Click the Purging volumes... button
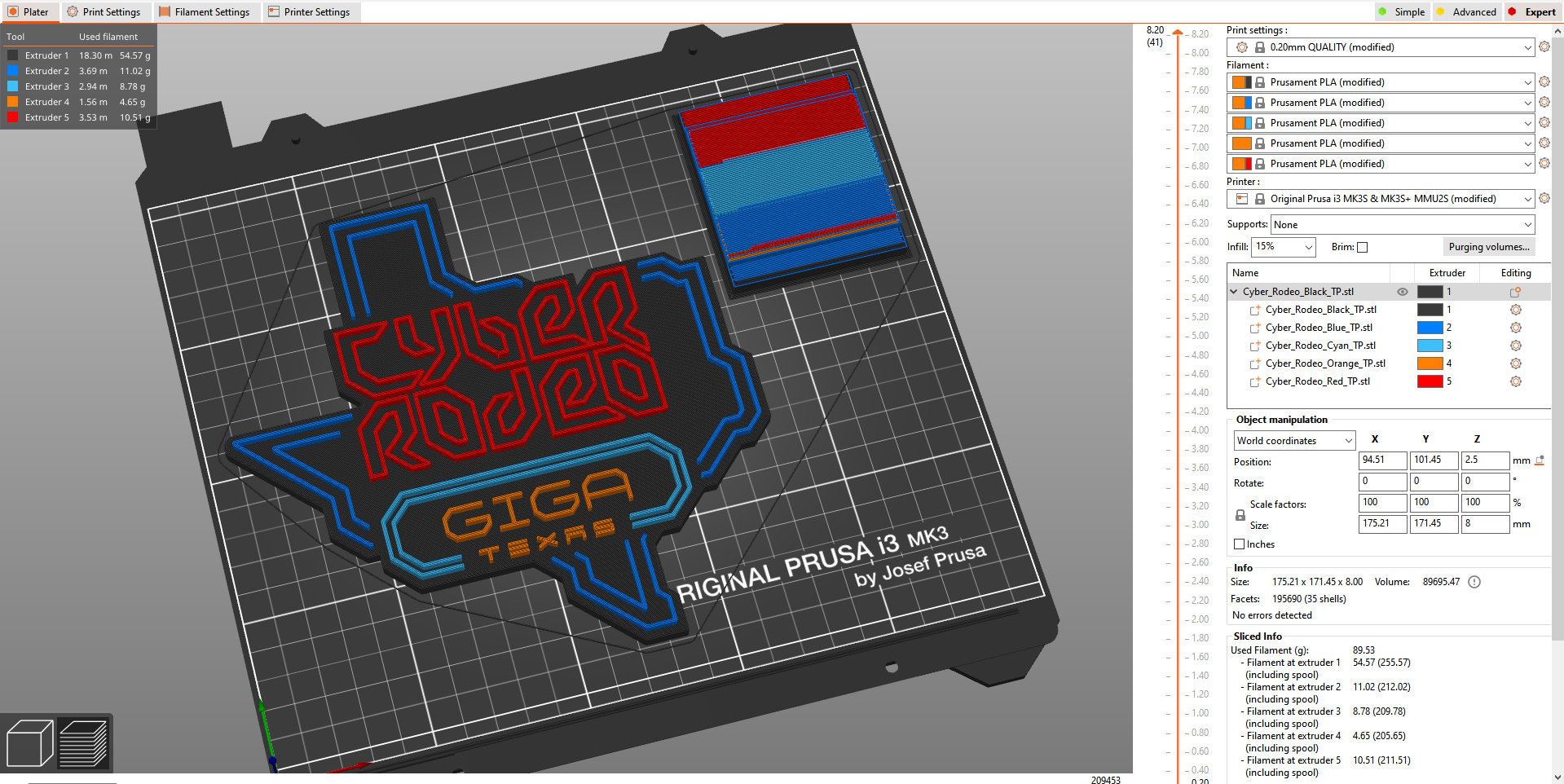Screen dimensions: 1564x784 (x=1489, y=246)
